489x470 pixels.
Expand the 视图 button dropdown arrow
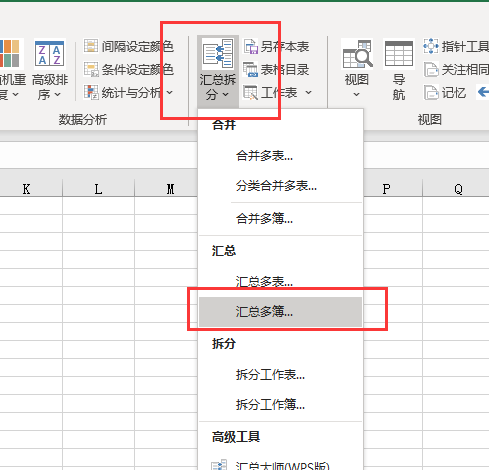click(x=356, y=95)
